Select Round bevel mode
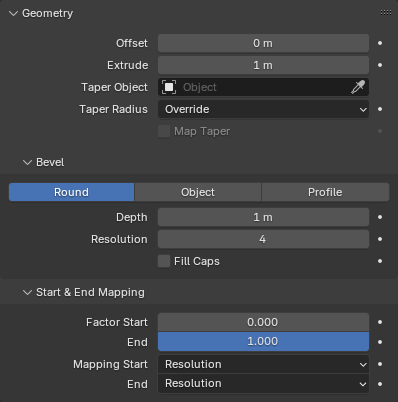This screenshot has height=402, width=398. 71,192
